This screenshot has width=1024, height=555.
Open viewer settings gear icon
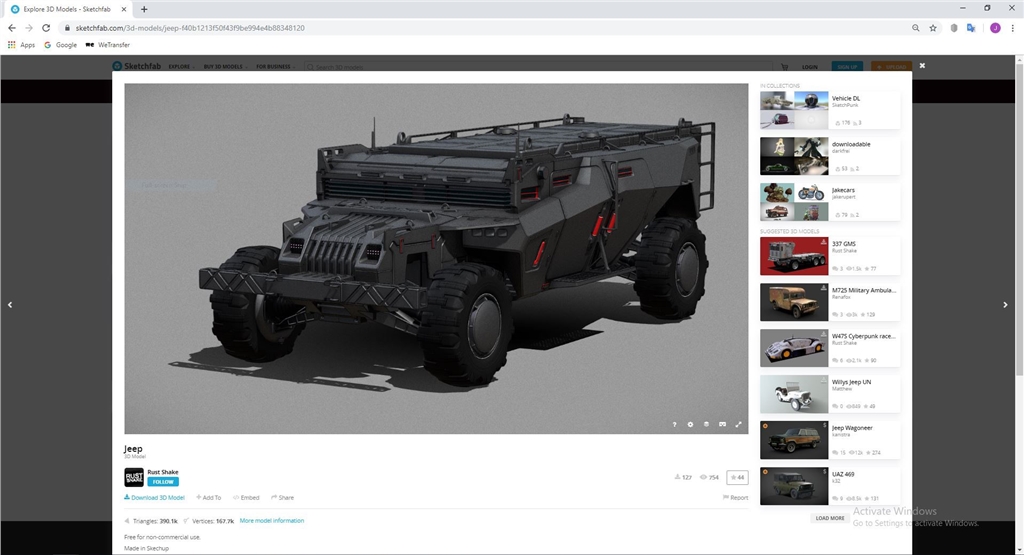click(690, 424)
